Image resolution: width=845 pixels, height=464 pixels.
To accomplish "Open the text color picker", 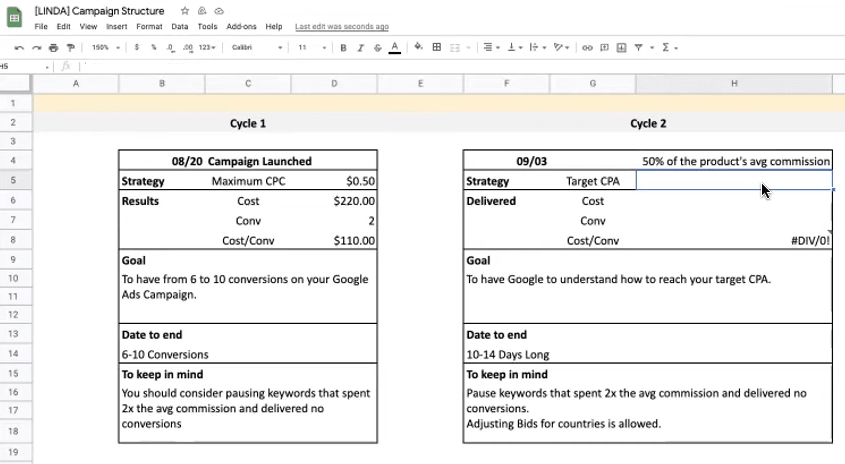I will click(x=395, y=48).
